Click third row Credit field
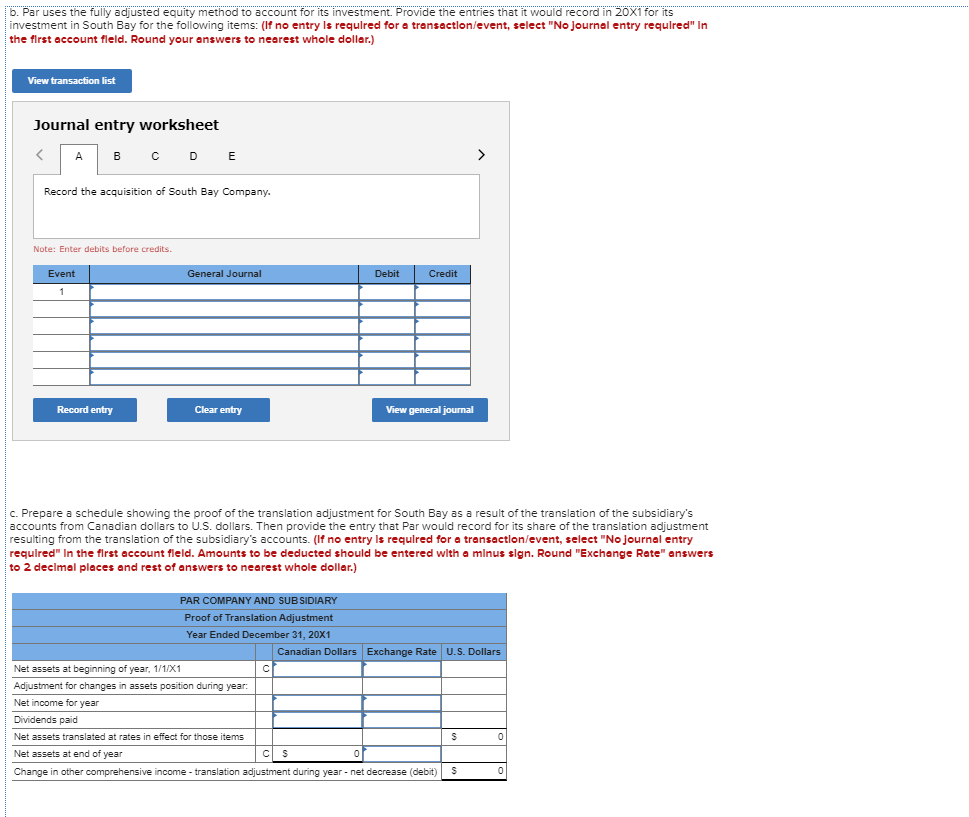969x817 pixels. (x=443, y=326)
